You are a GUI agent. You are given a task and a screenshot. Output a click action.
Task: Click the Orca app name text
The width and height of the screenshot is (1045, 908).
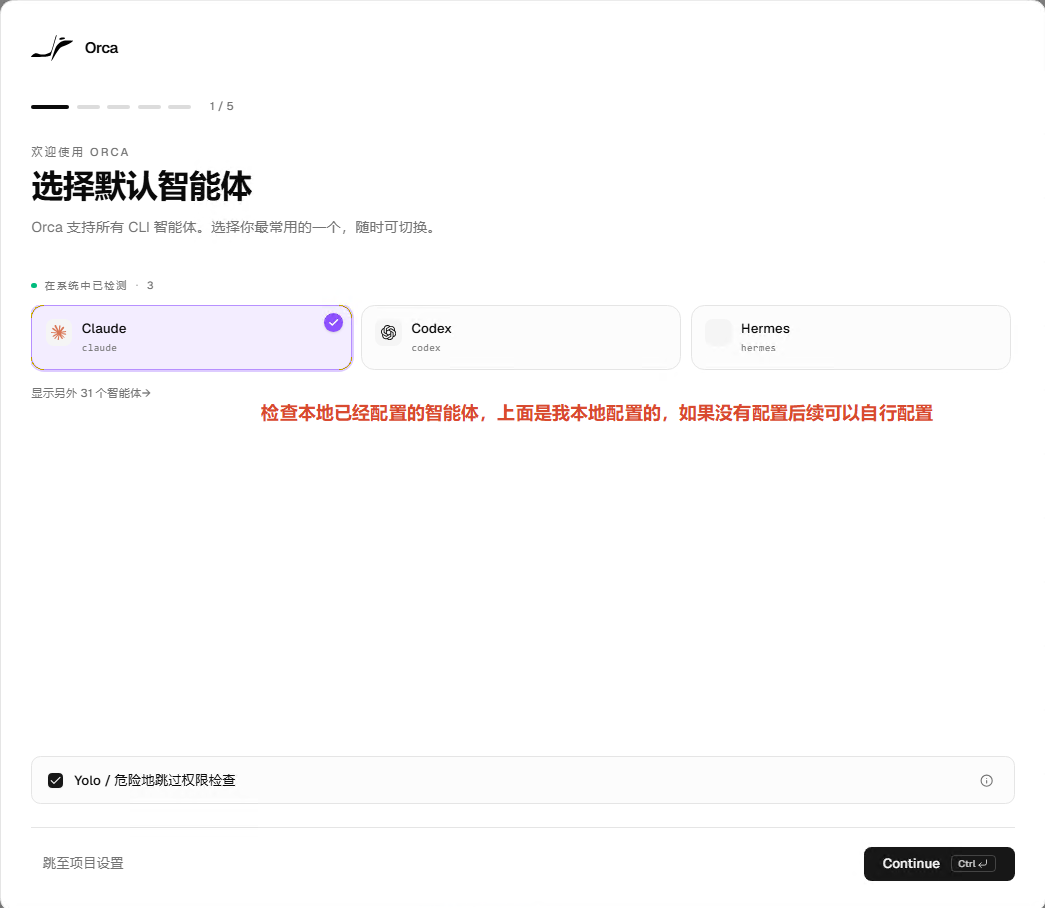pyautogui.click(x=101, y=48)
